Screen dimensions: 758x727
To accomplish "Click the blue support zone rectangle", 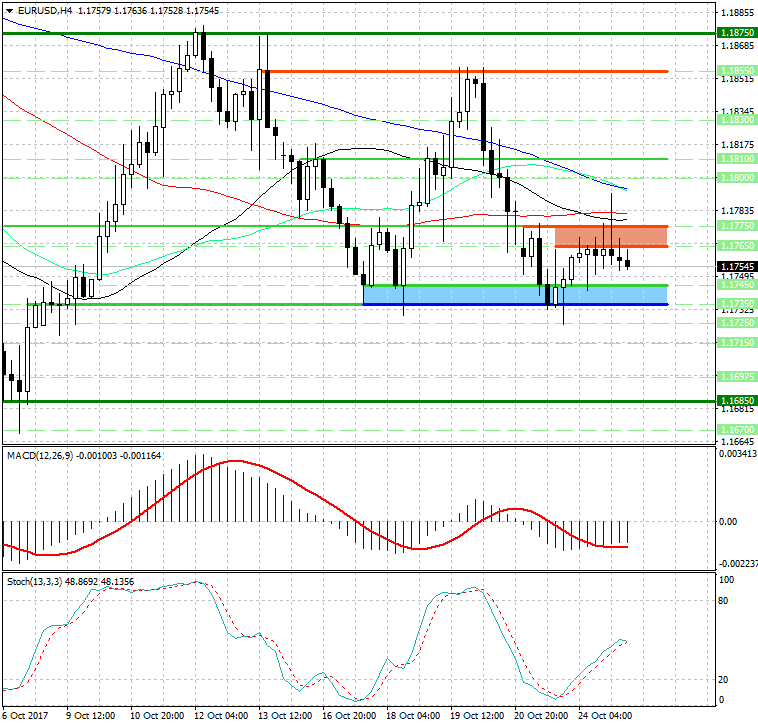I will pos(514,295).
